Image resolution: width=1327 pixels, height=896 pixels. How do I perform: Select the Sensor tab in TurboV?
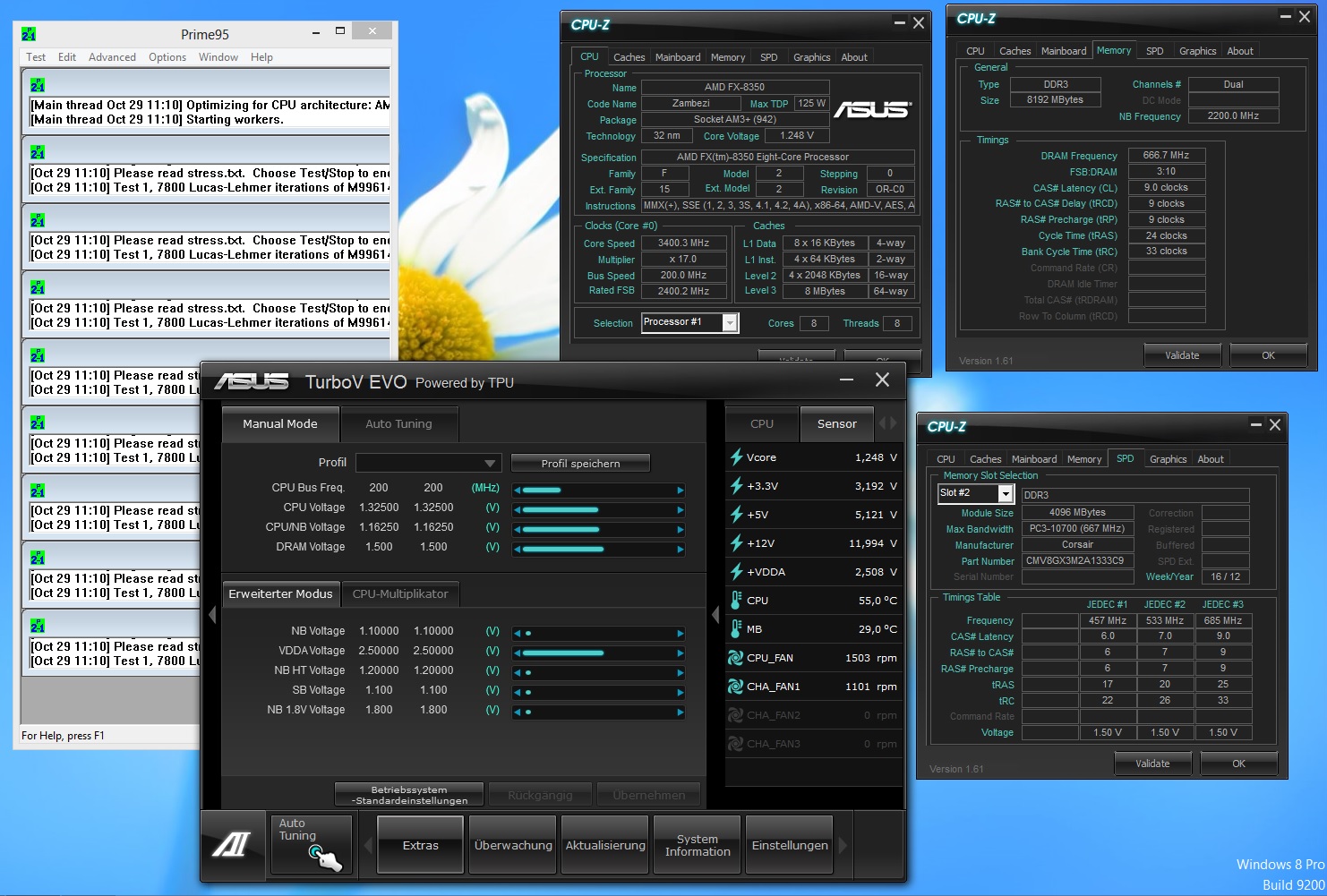tap(837, 424)
